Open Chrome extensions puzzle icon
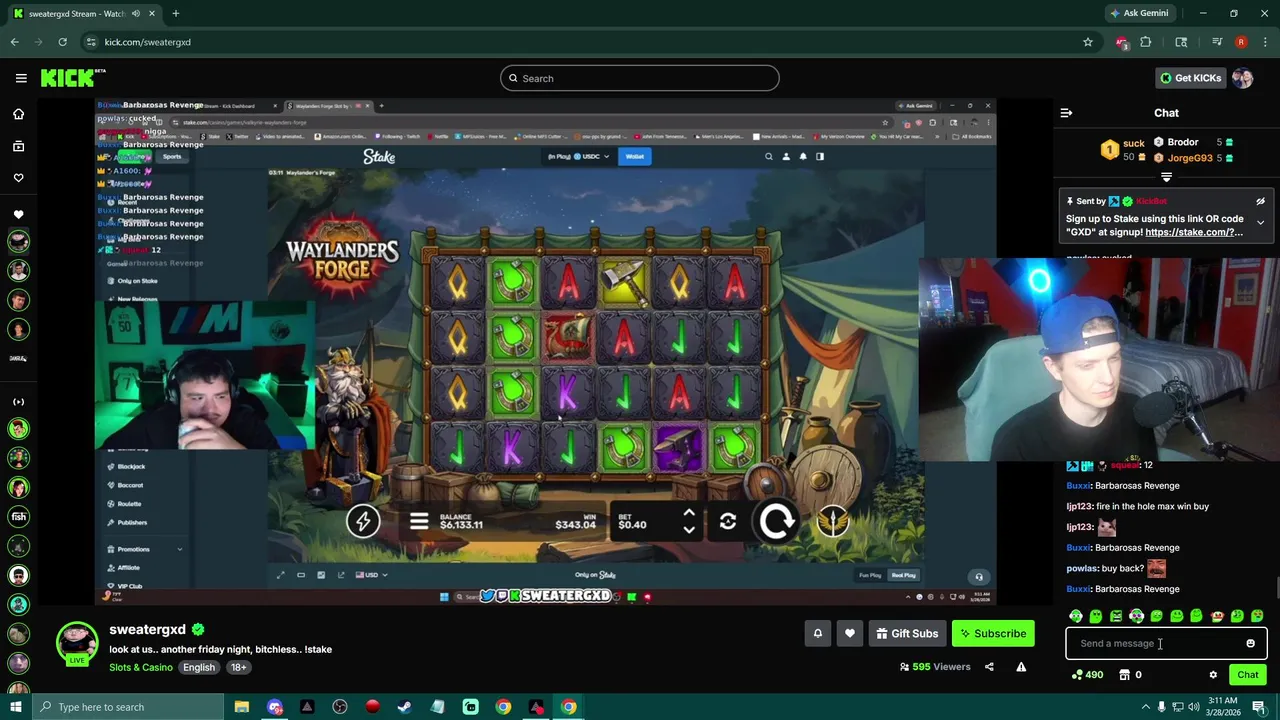The height and width of the screenshot is (720, 1280). (x=1146, y=42)
